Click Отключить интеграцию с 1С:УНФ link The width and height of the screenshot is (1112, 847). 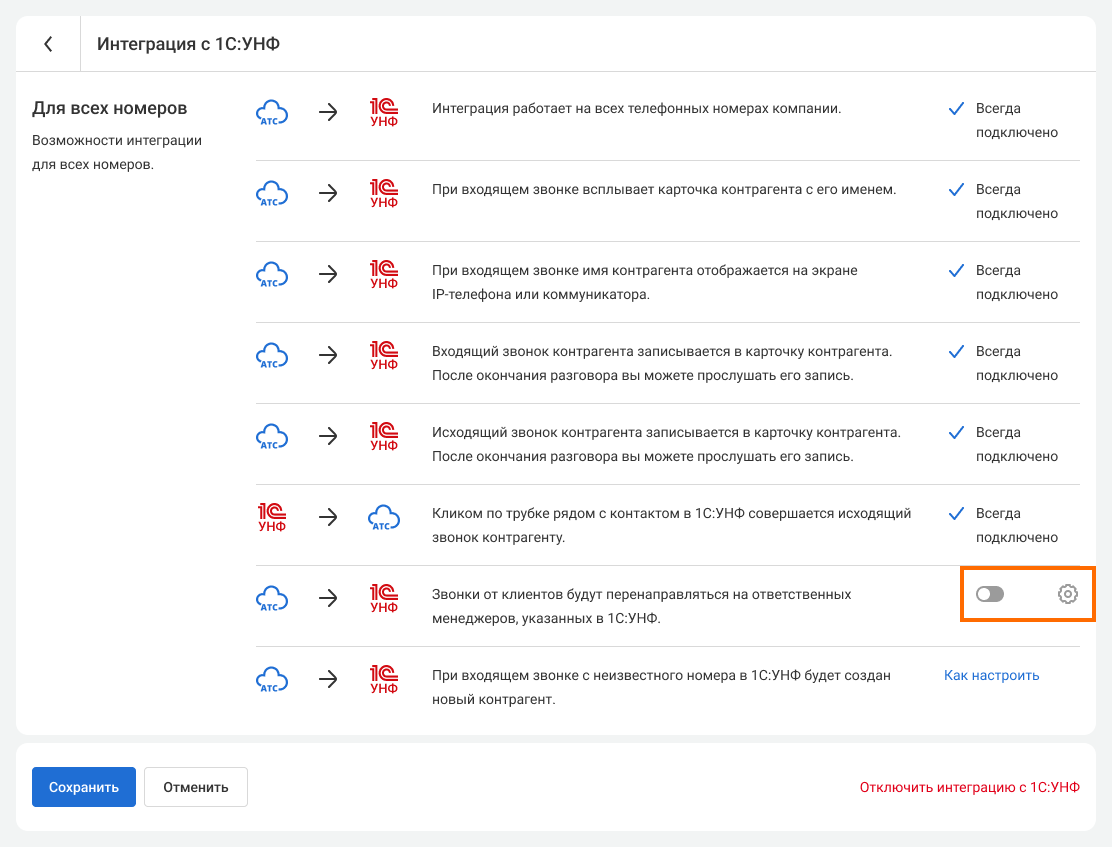[x=969, y=787]
